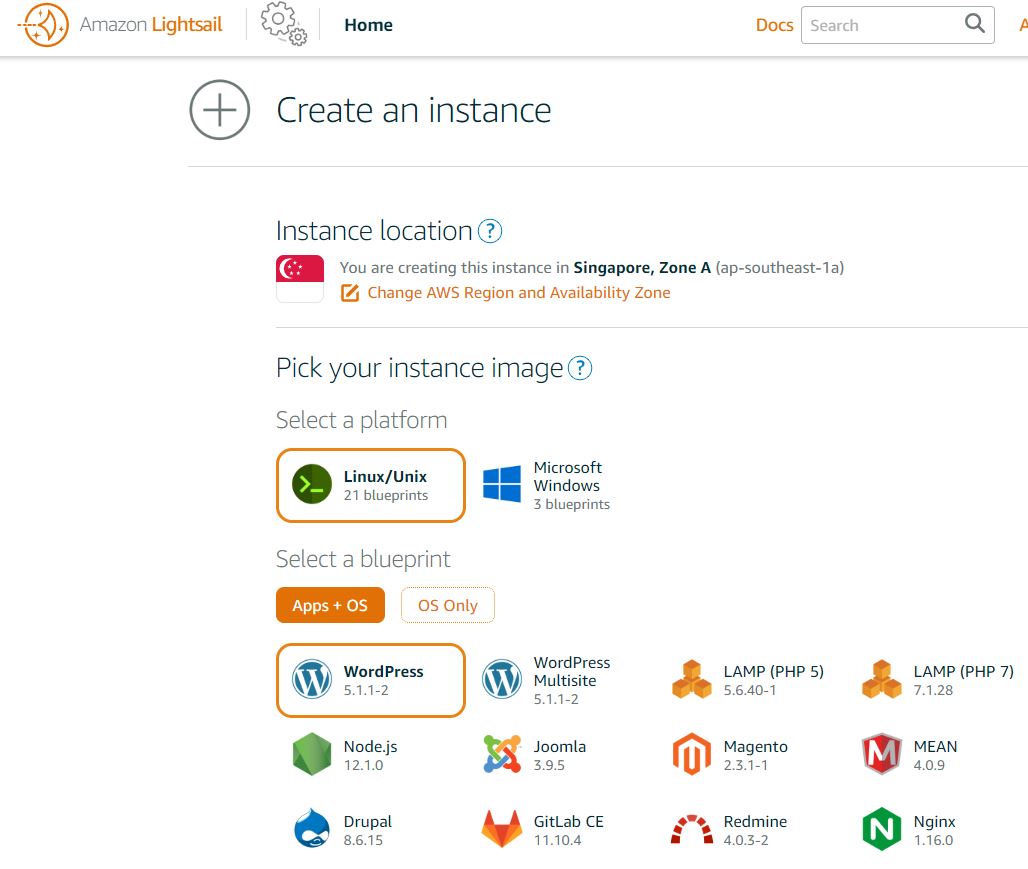
Task: Open the Docs link
Action: point(774,25)
